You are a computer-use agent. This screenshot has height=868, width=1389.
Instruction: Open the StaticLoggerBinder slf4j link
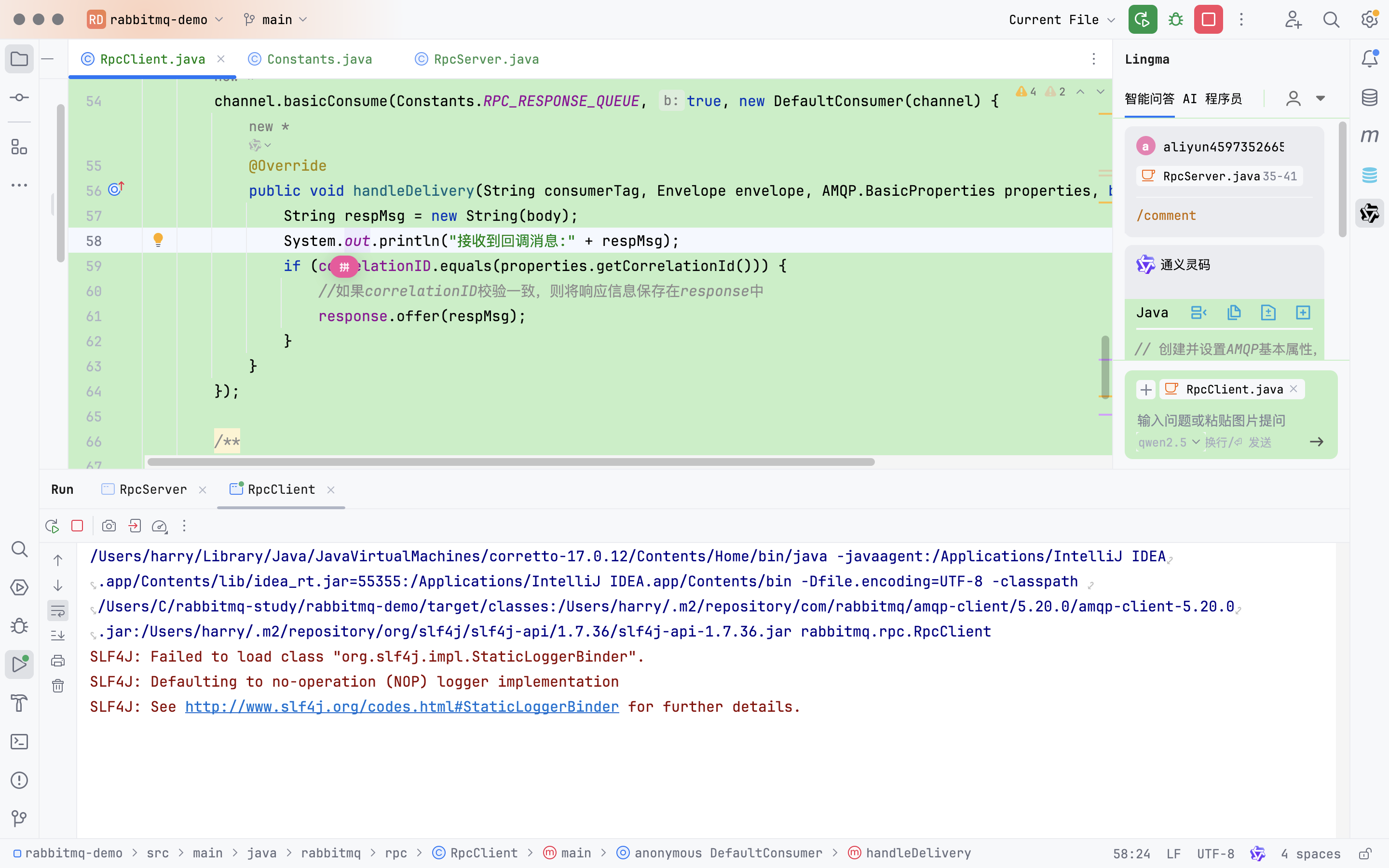402,706
